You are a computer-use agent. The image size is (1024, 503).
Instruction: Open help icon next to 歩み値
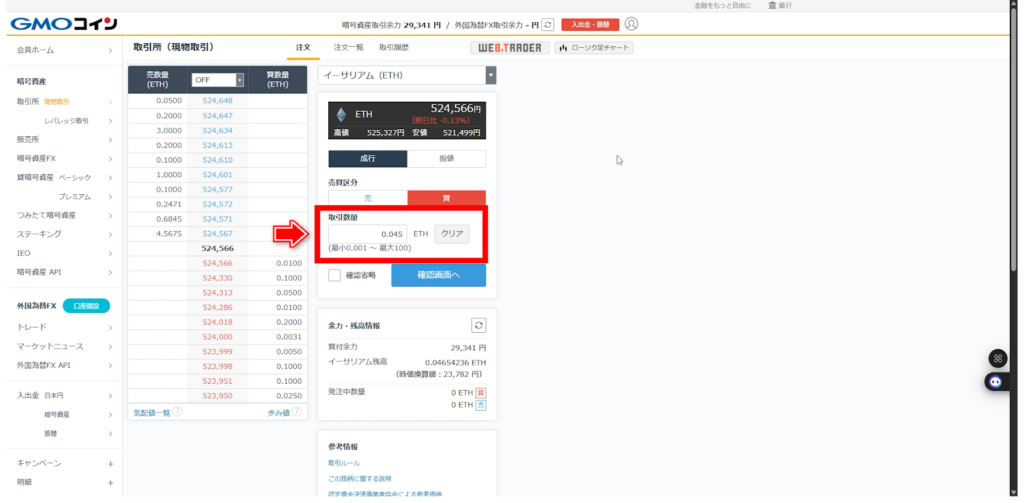[x=296, y=411]
